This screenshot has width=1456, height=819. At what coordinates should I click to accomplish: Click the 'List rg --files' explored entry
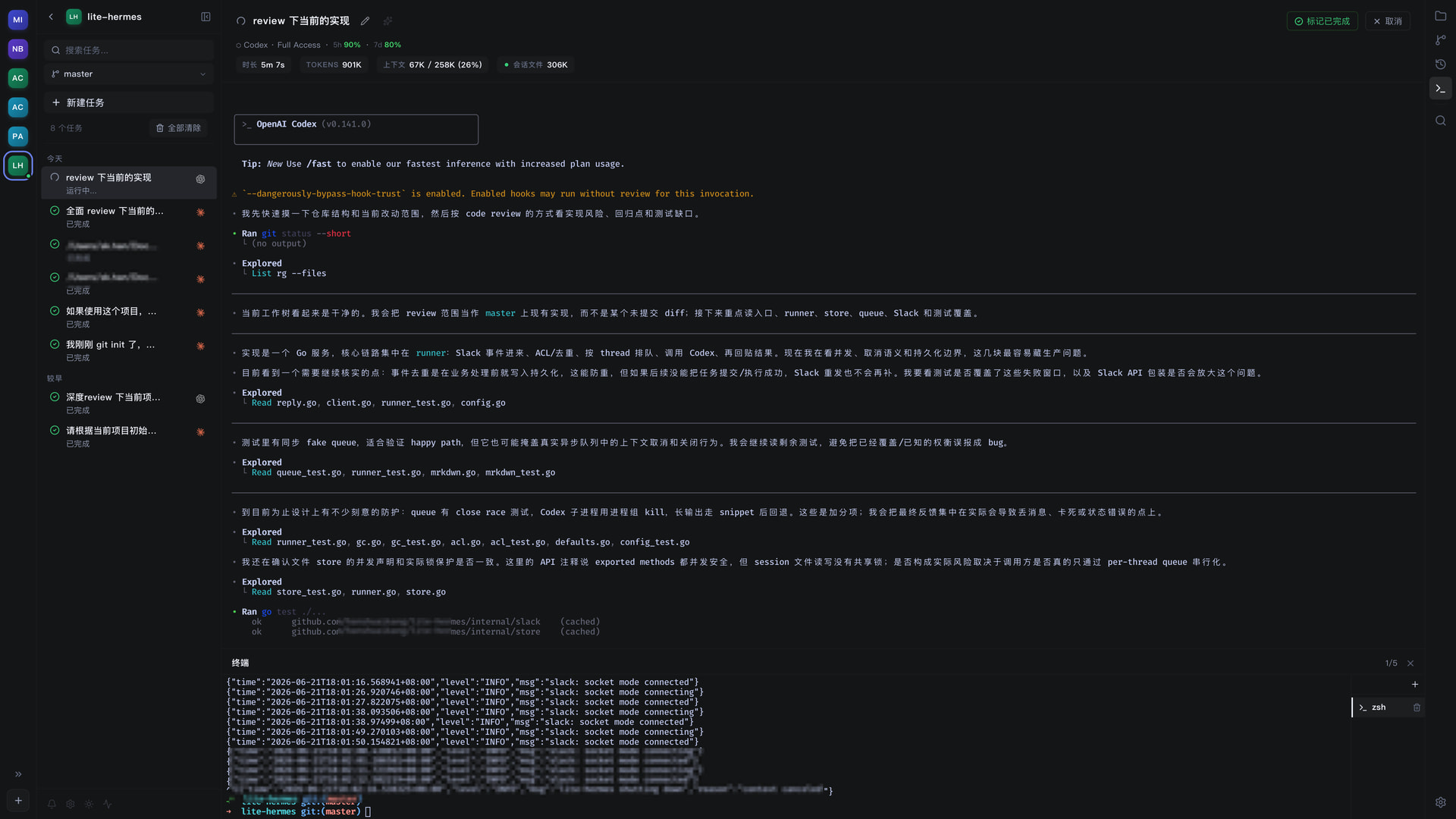pyautogui.click(x=289, y=274)
